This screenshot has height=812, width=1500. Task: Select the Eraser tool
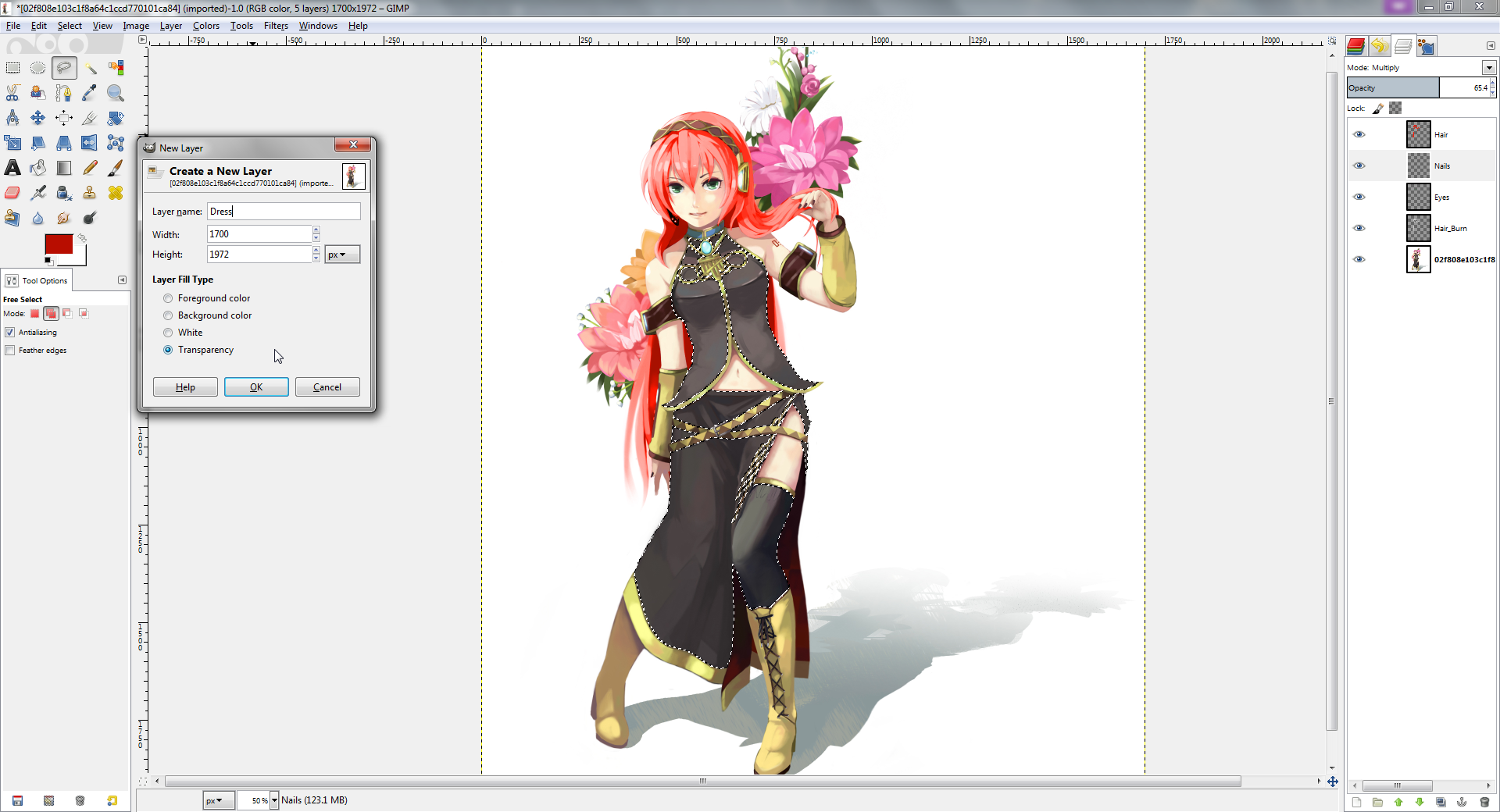click(12, 193)
